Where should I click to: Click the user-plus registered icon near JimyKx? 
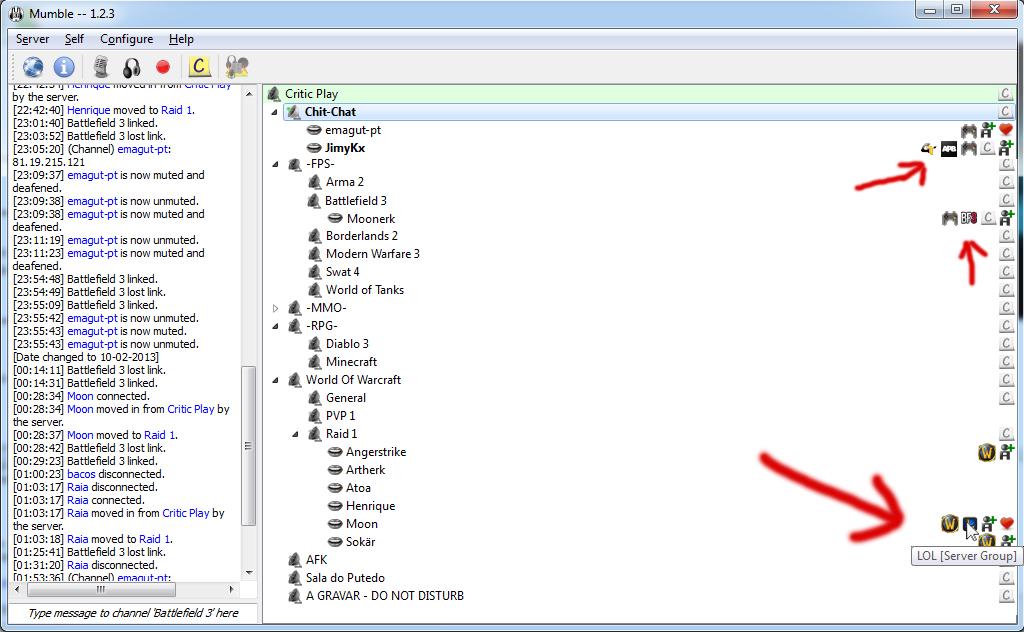(x=1006, y=148)
